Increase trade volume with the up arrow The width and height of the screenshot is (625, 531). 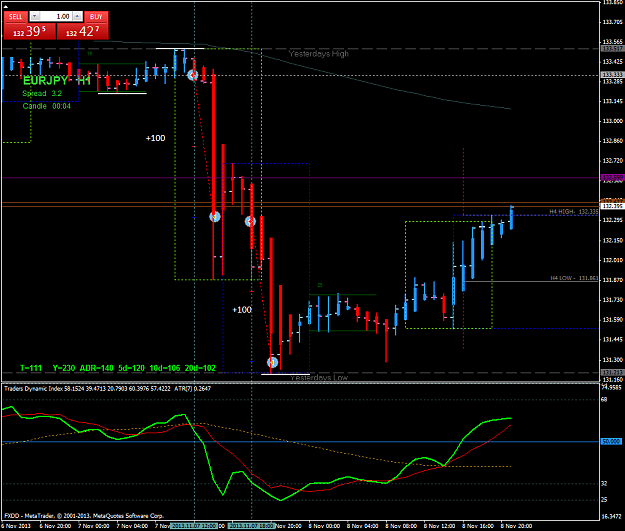(78, 16)
